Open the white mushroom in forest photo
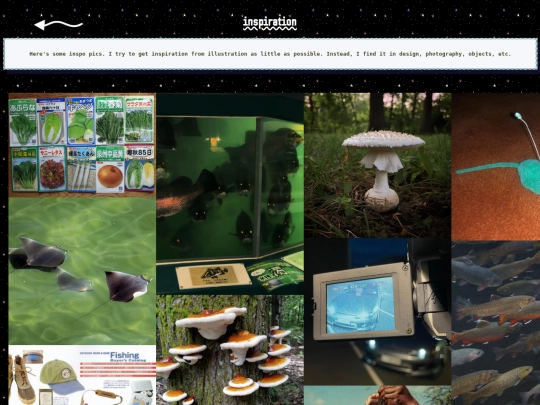540x405 pixels. click(377, 165)
